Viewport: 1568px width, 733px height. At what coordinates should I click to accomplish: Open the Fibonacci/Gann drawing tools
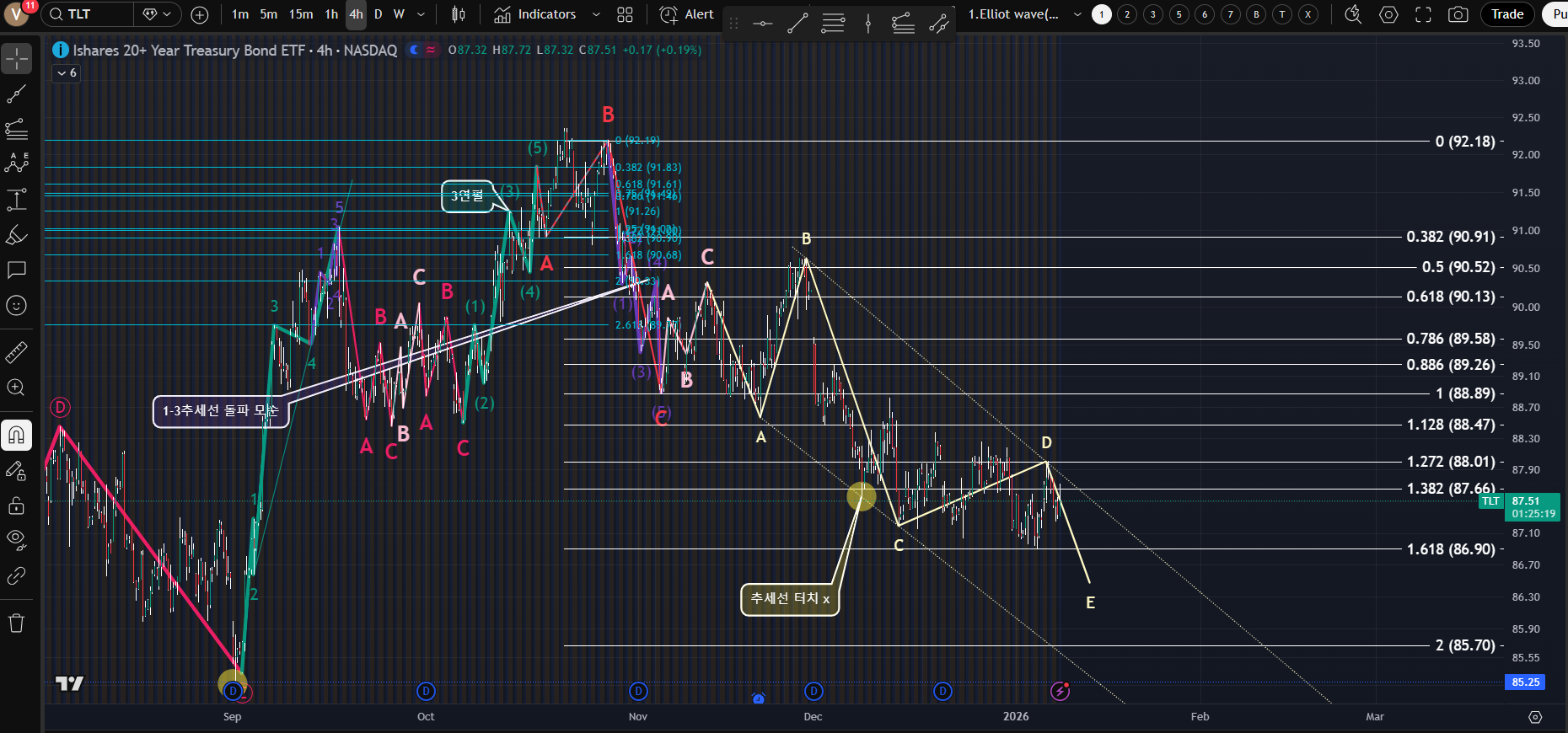click(16, 129)
